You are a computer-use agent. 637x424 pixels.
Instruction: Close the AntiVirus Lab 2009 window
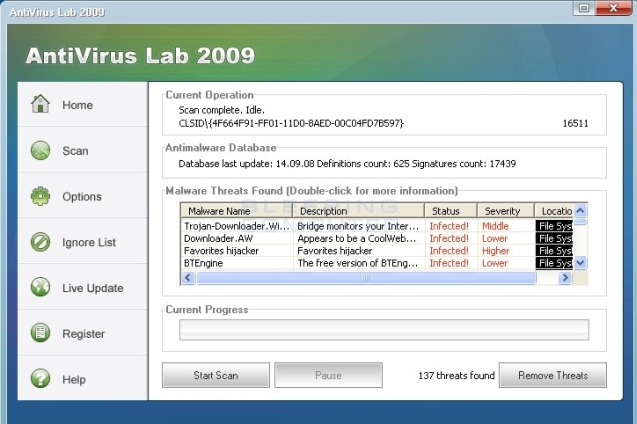click(x=613, y=8)
